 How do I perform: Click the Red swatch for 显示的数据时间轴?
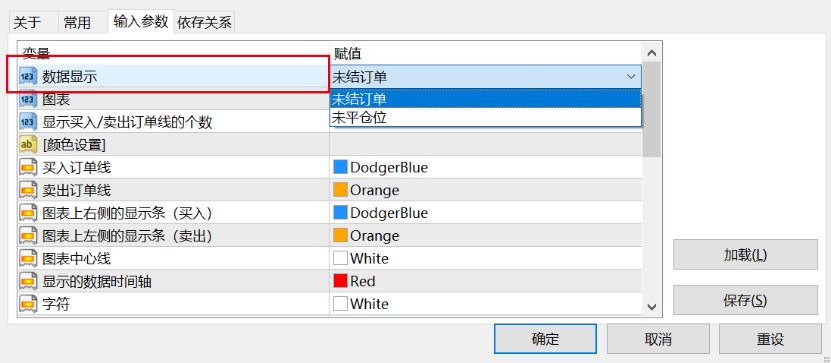point(340,281)
